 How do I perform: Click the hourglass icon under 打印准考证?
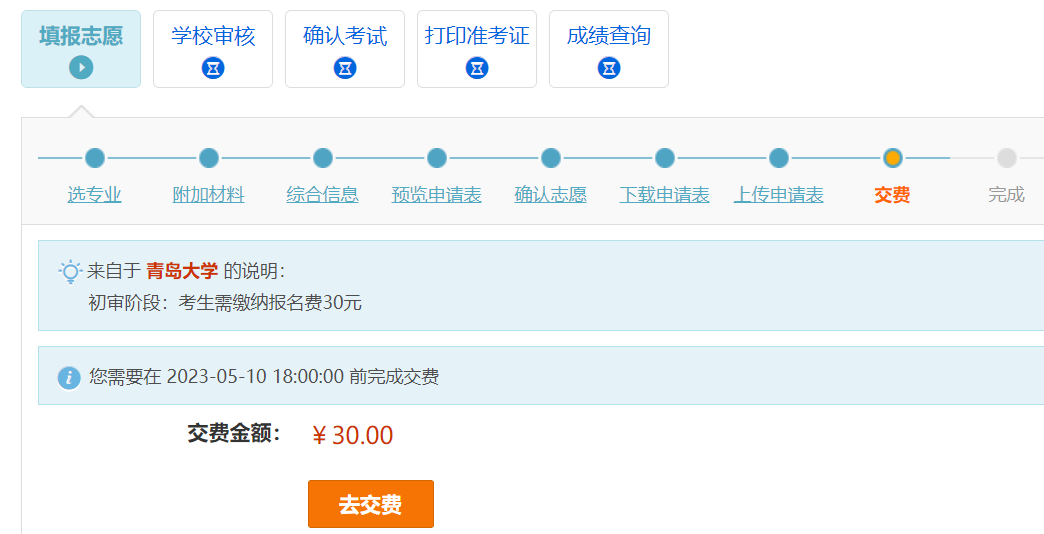[x=477, y=68]
